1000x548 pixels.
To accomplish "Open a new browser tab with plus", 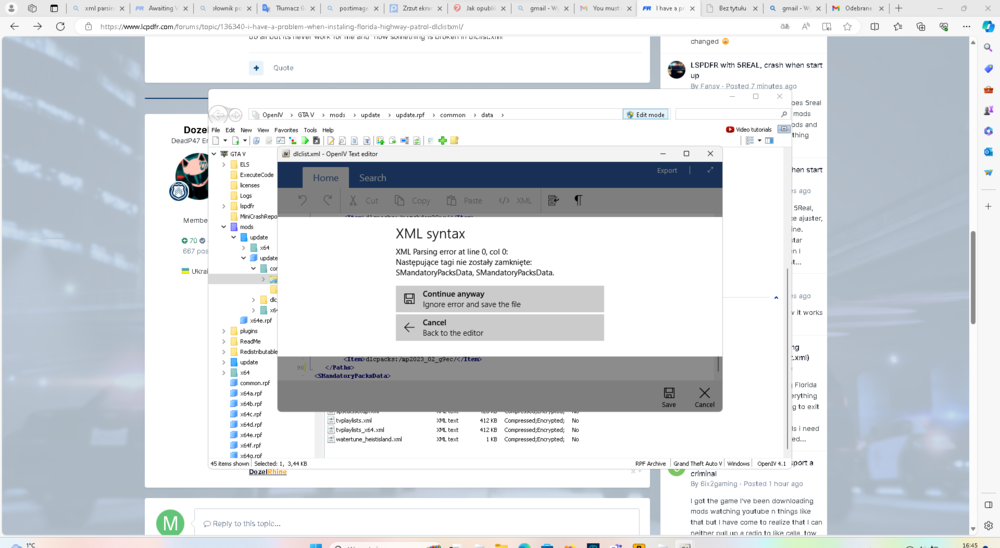I will 899,8.
